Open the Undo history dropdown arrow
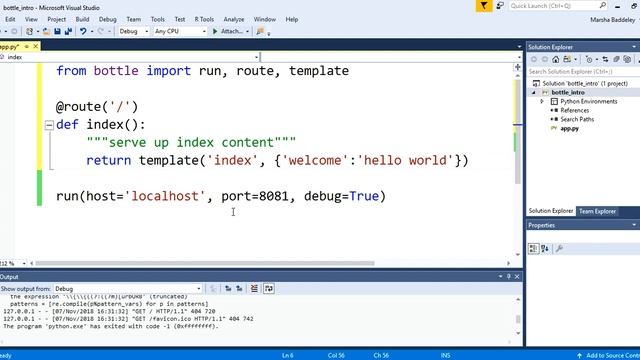 (92, 31)
